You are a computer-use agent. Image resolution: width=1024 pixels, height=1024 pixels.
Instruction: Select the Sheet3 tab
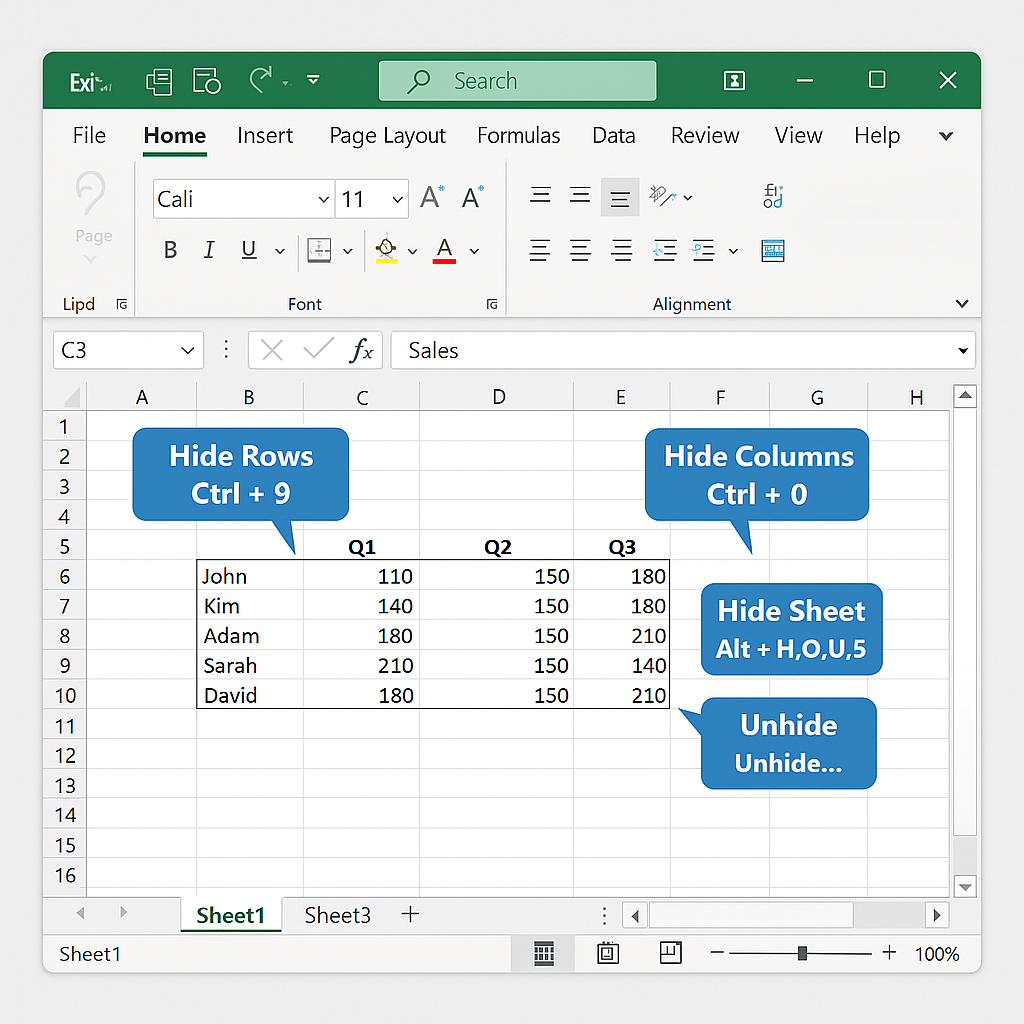337,915
